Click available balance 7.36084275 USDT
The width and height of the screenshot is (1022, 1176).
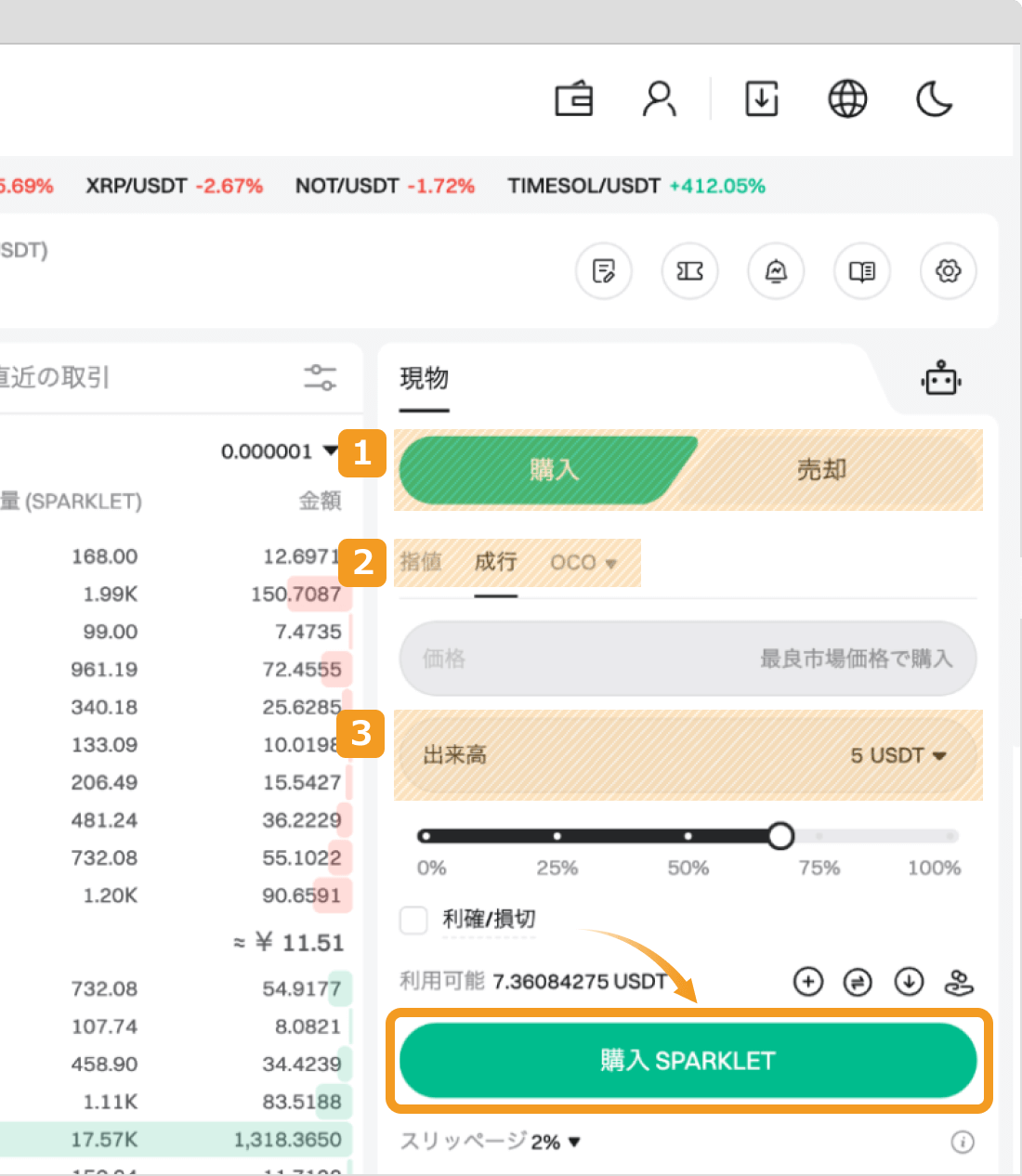pos(580,981)
